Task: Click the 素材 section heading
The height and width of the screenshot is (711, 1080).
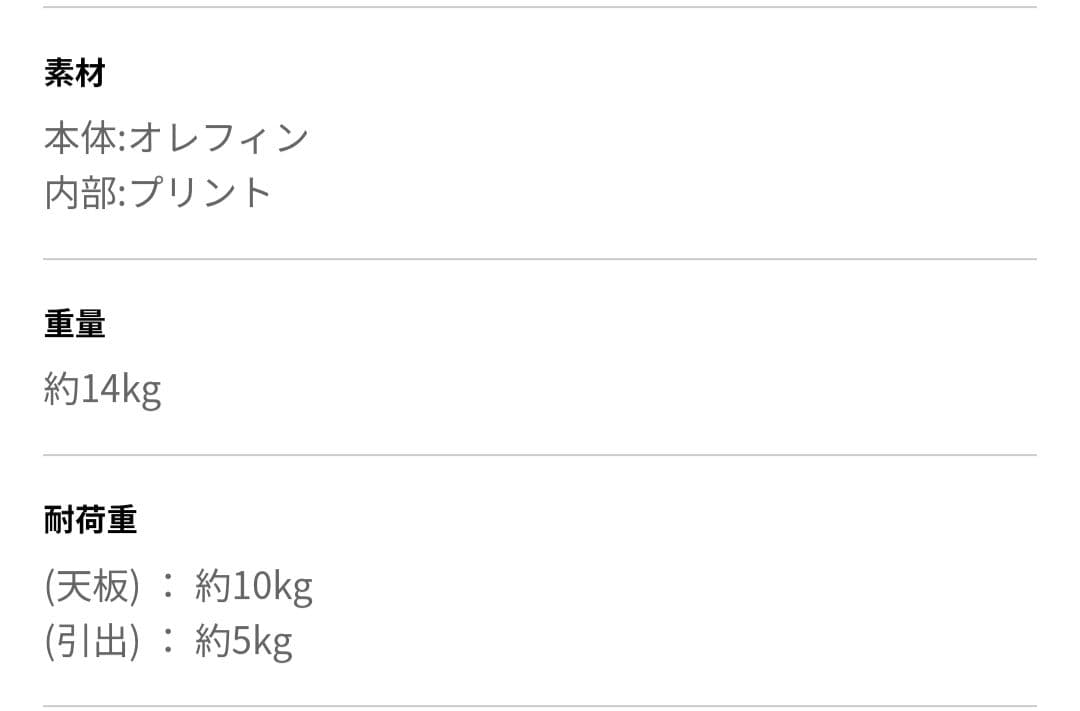Action: click(x=74, y=74)
